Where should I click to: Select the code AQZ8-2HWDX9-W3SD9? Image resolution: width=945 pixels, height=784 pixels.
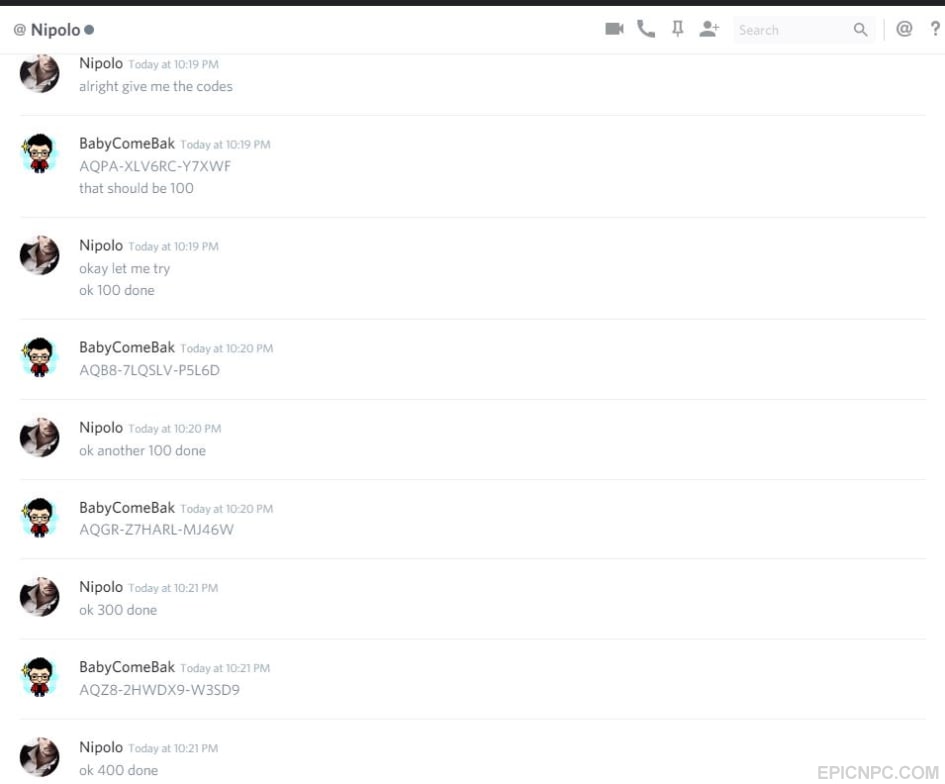[x=159, y=690]
